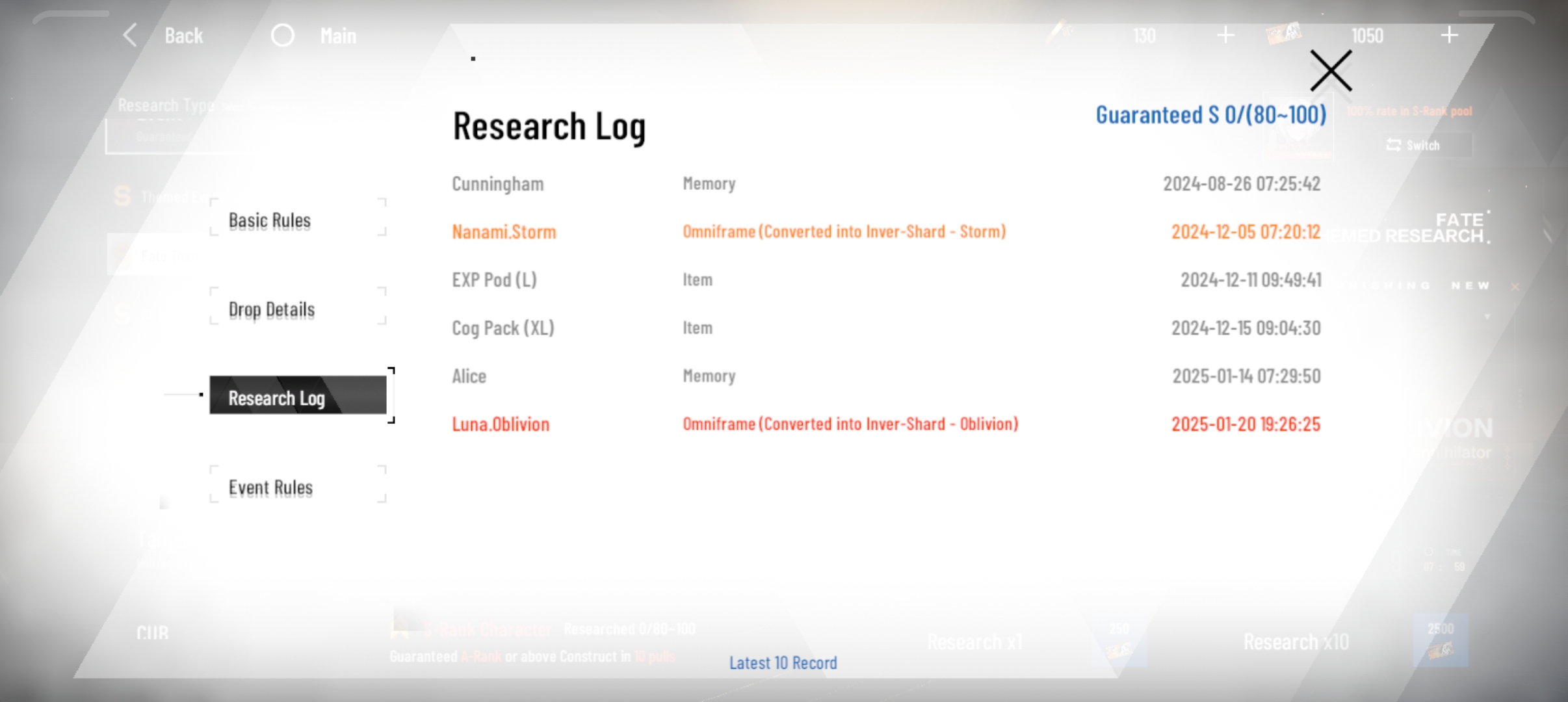This screenshot has height=702, width=1568.
Task: Open the Main menu circle icon
Action: (x=283, y=35)
